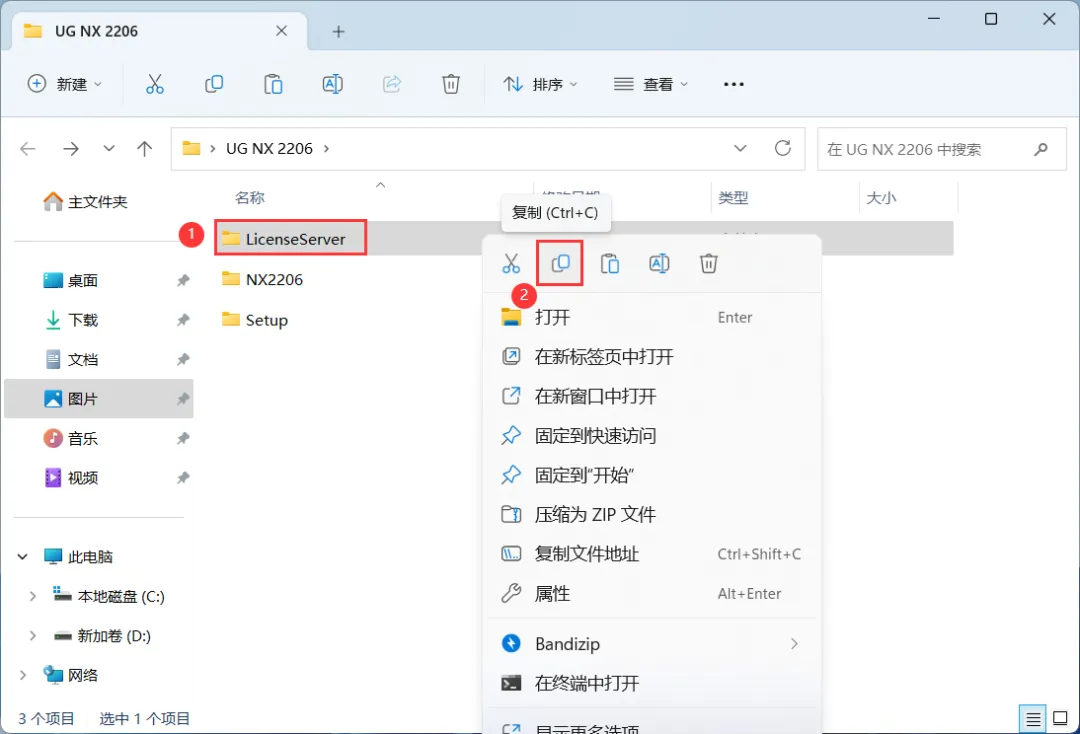Open 属性 from the context menu

coord(651,594)
